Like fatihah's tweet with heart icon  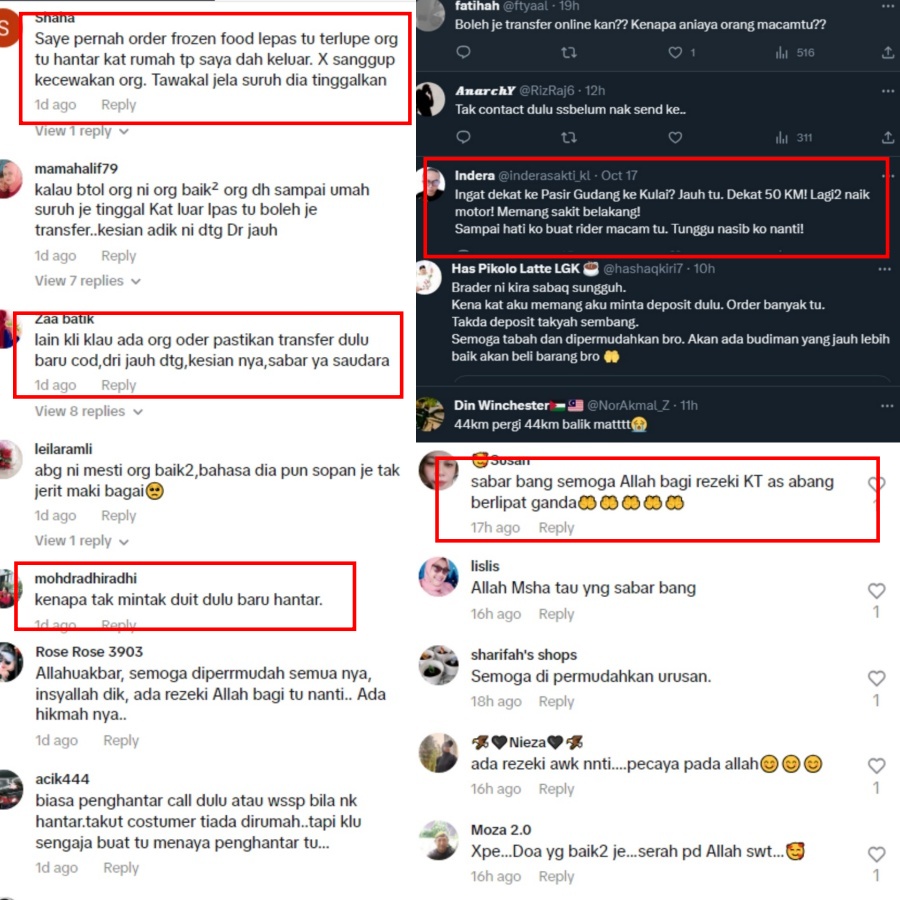pyautogui.click(x=675, y=53)
